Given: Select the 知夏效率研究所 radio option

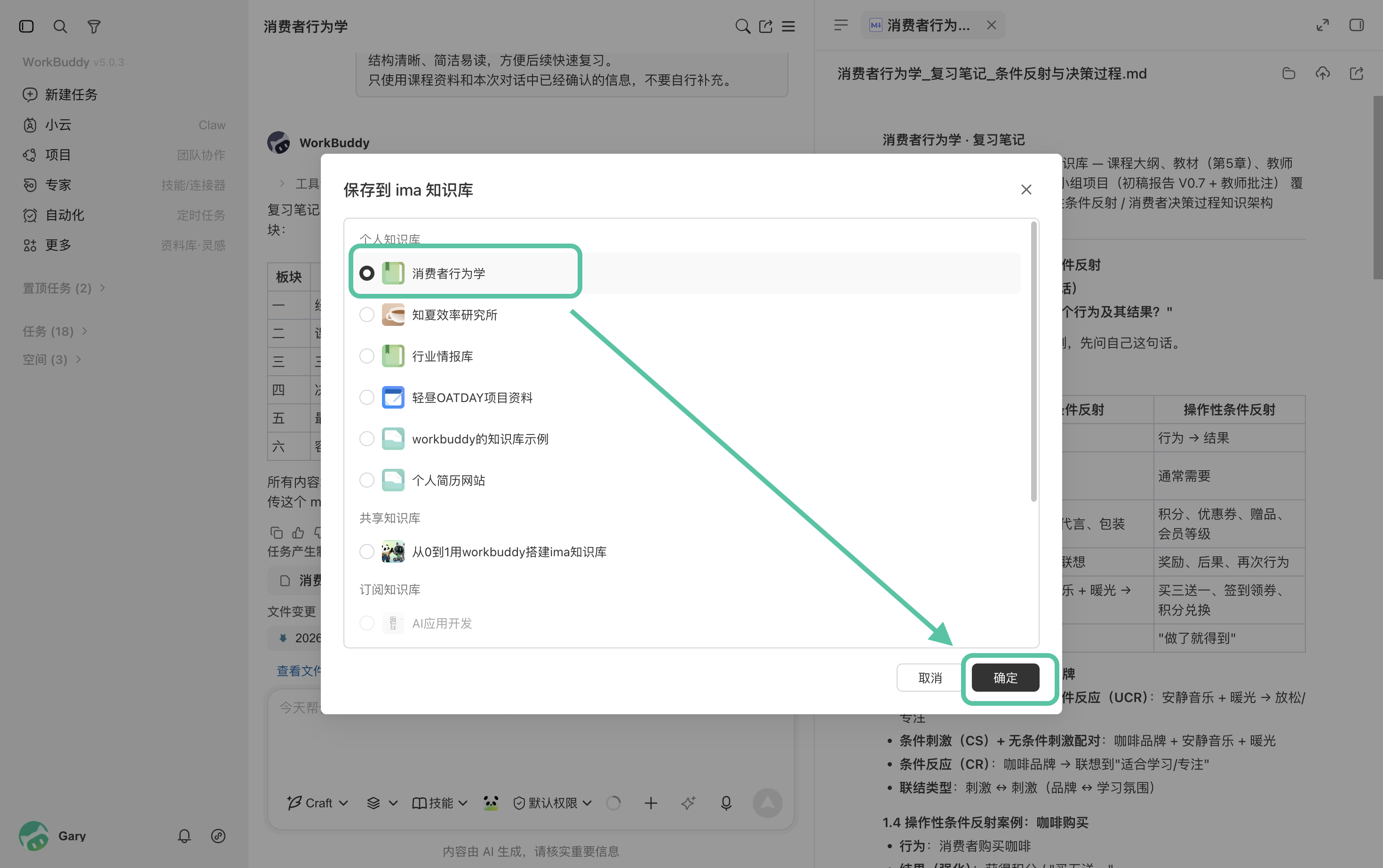Looking at the screenshot, I should pos(366,315).
